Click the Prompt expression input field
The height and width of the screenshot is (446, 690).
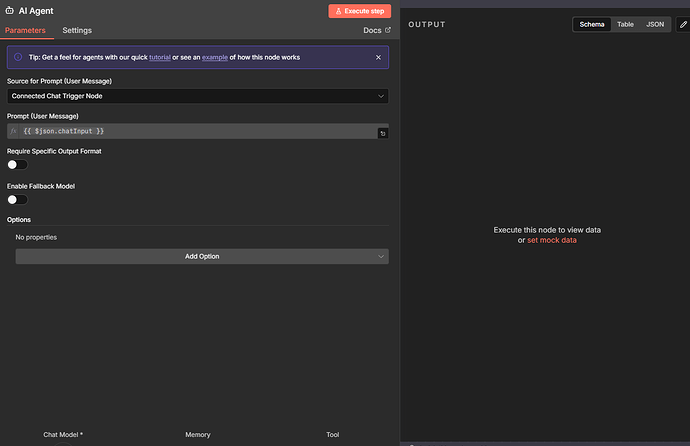(198, 131)
